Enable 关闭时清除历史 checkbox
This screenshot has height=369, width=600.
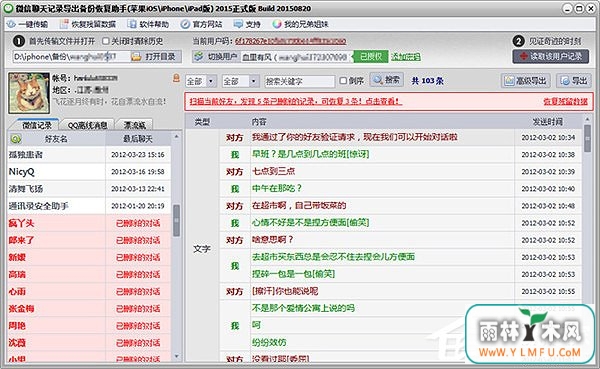coord(106,41)
